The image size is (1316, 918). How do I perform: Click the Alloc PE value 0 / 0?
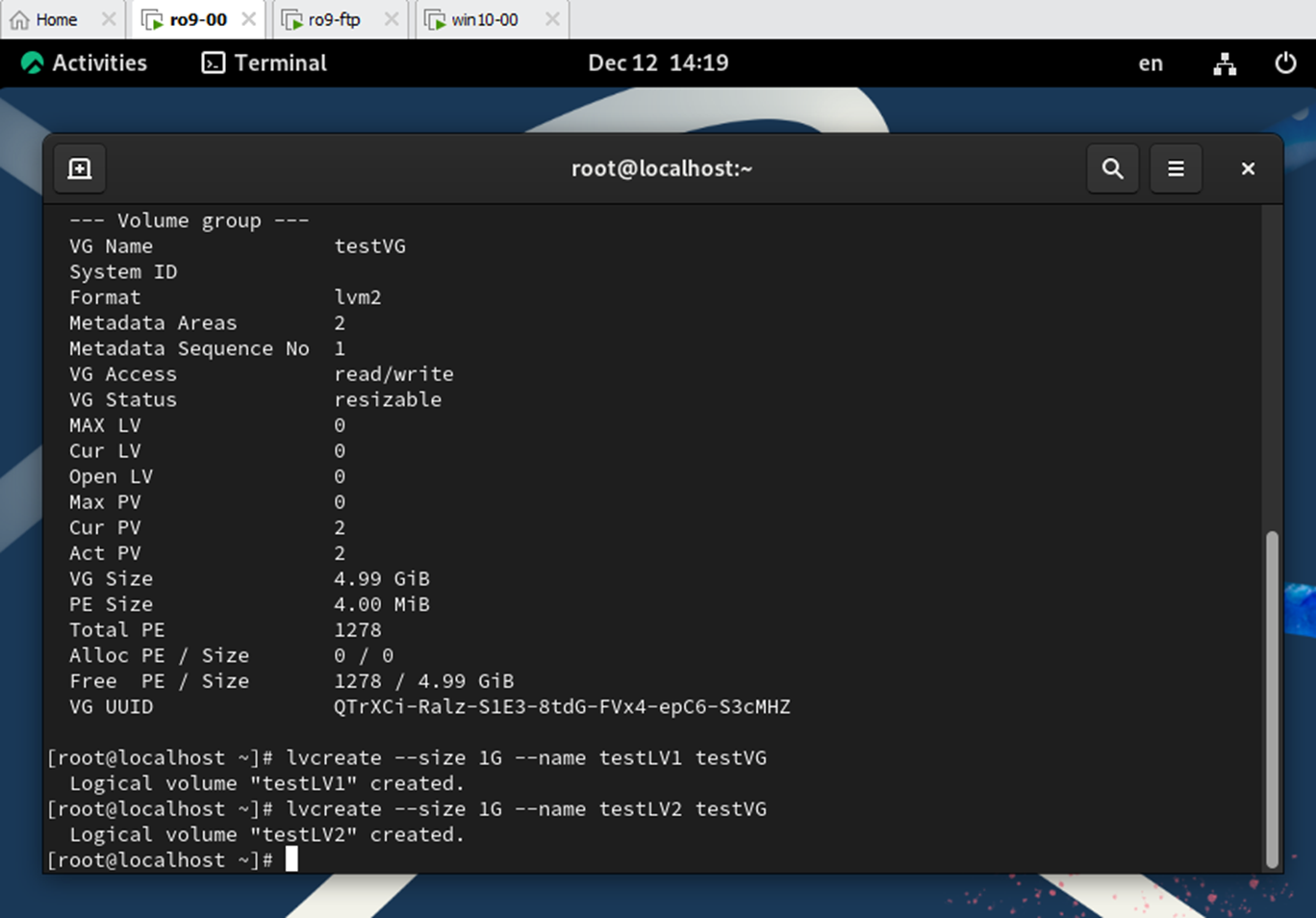[364, 656]
